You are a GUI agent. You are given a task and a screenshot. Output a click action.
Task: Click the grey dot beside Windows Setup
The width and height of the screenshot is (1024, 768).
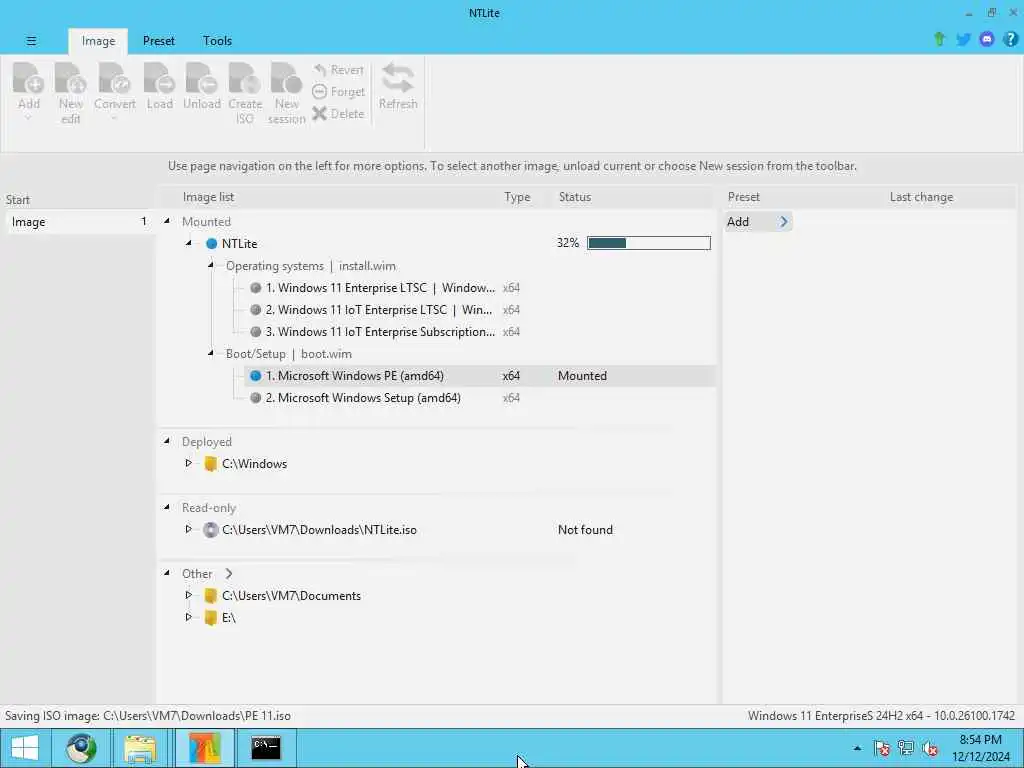255,398
